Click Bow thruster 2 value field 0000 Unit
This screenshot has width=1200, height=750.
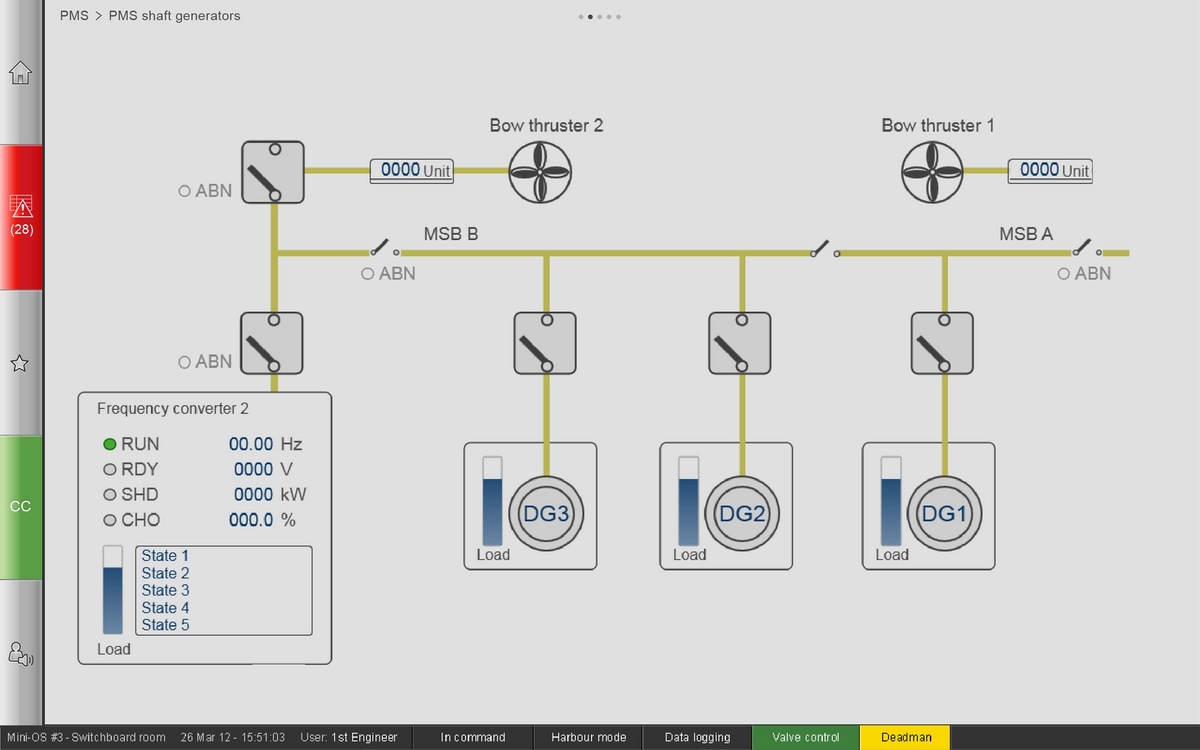[x=412, y=170]
